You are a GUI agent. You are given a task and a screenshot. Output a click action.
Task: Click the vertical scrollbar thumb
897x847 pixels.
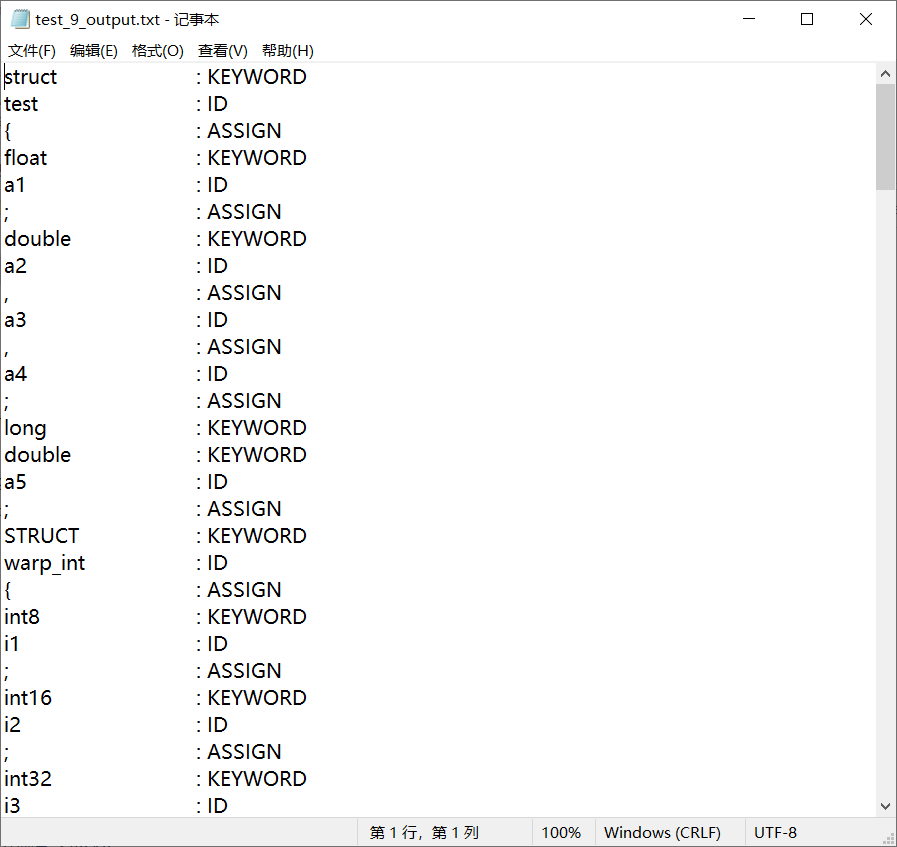click(x=885, y=137)
